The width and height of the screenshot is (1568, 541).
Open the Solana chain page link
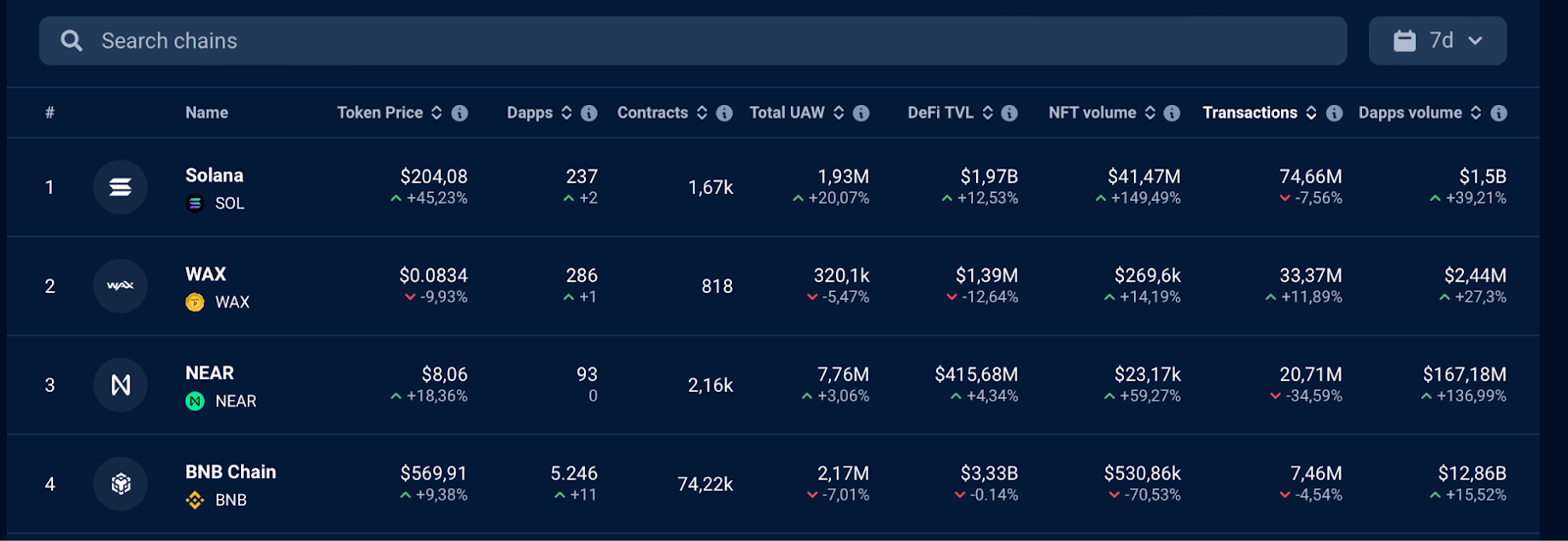click(215, 175)
